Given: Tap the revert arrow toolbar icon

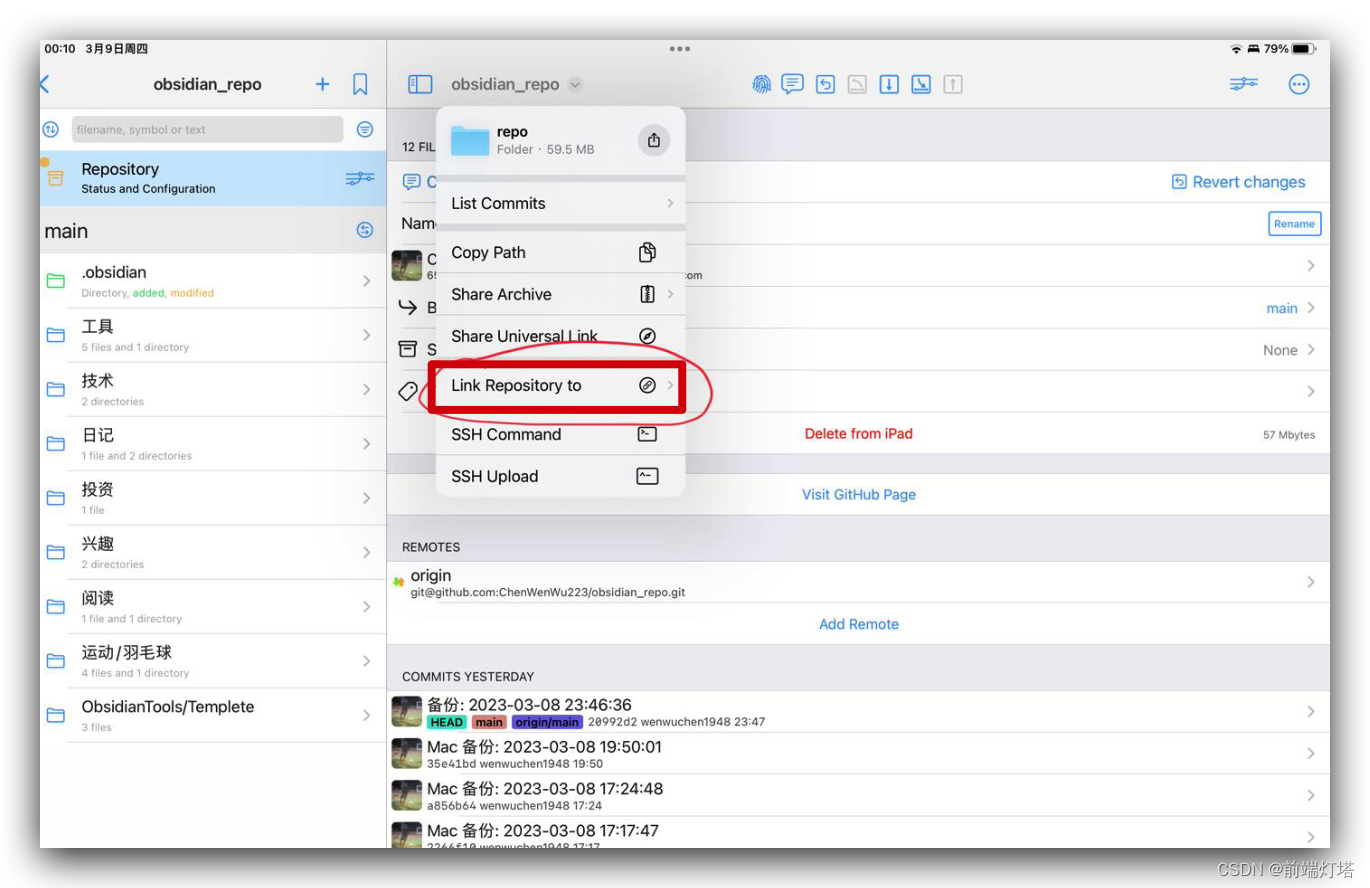Looking at the screenshot, I should point(825,85).
